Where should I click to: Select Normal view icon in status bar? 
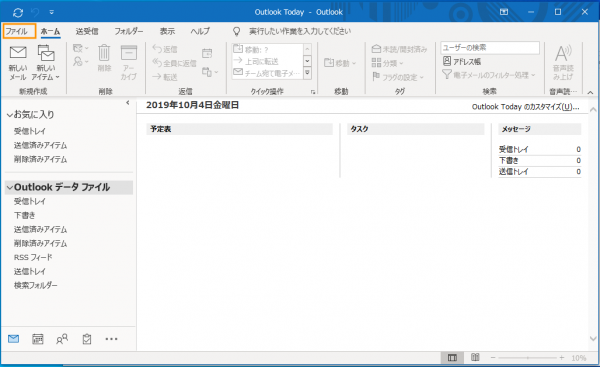(452, 358)
